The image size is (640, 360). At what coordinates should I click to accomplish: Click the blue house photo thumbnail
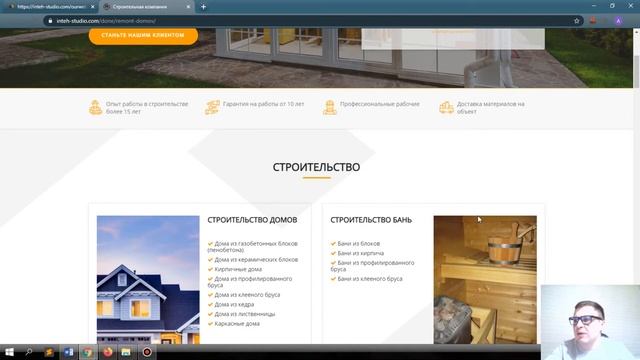point(148,280)
